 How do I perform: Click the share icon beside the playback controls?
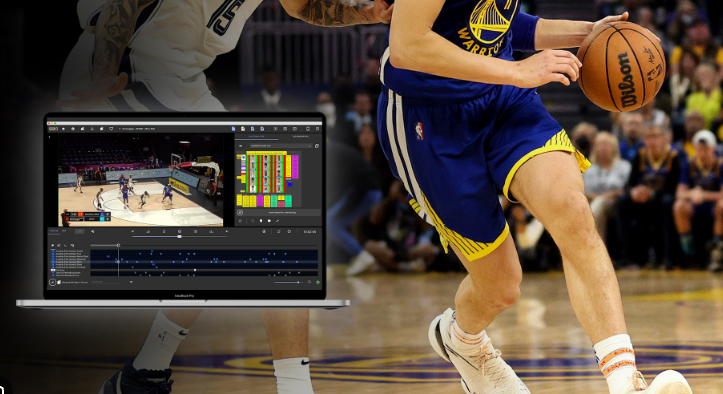click(x=277, y=221)
